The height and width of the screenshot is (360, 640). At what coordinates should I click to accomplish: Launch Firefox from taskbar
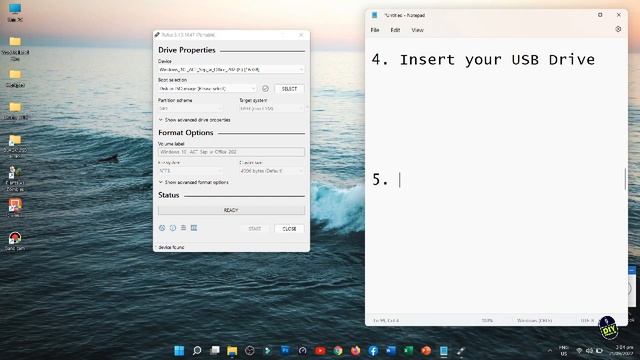[x=356, y=351]
